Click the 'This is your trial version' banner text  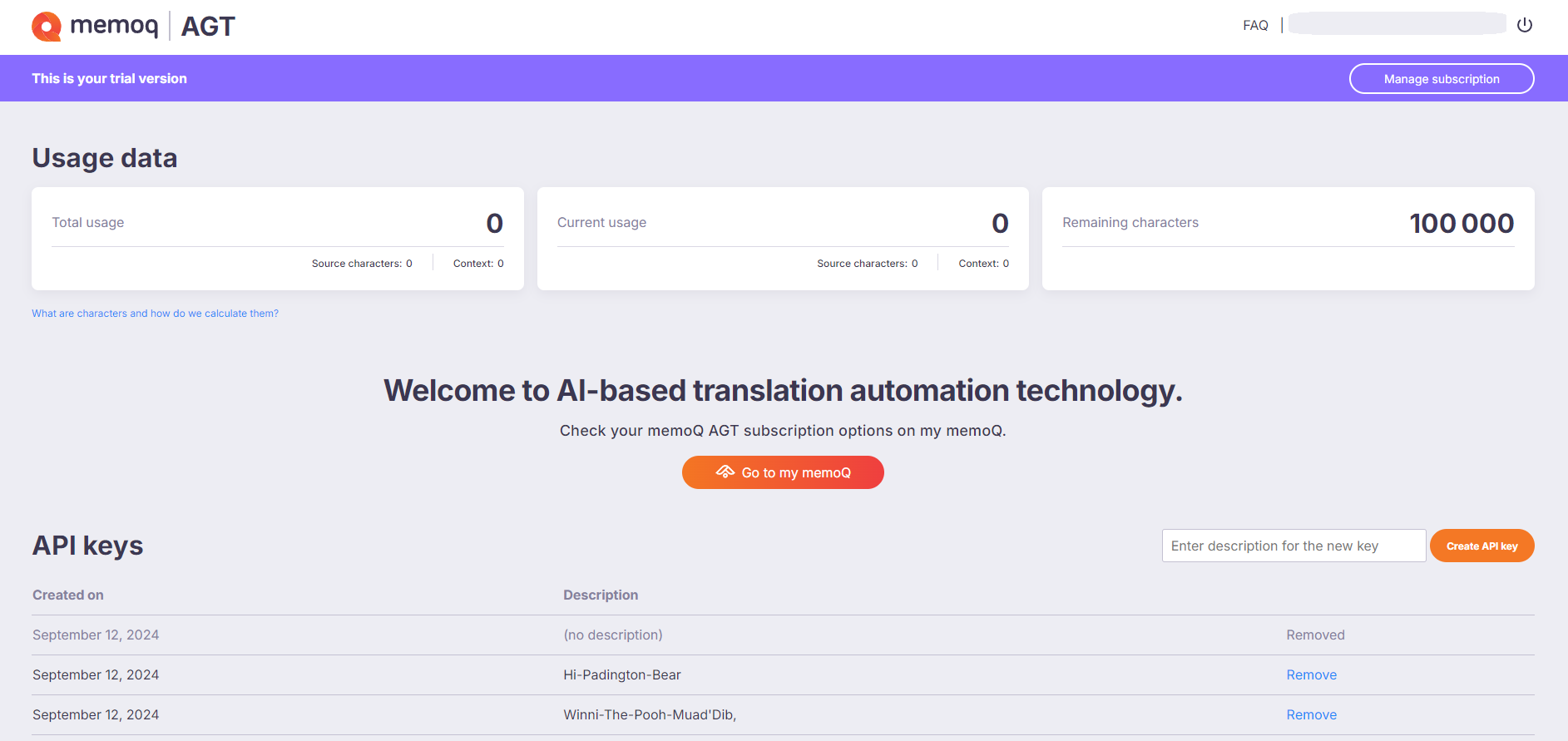click(x=109, y=78)
